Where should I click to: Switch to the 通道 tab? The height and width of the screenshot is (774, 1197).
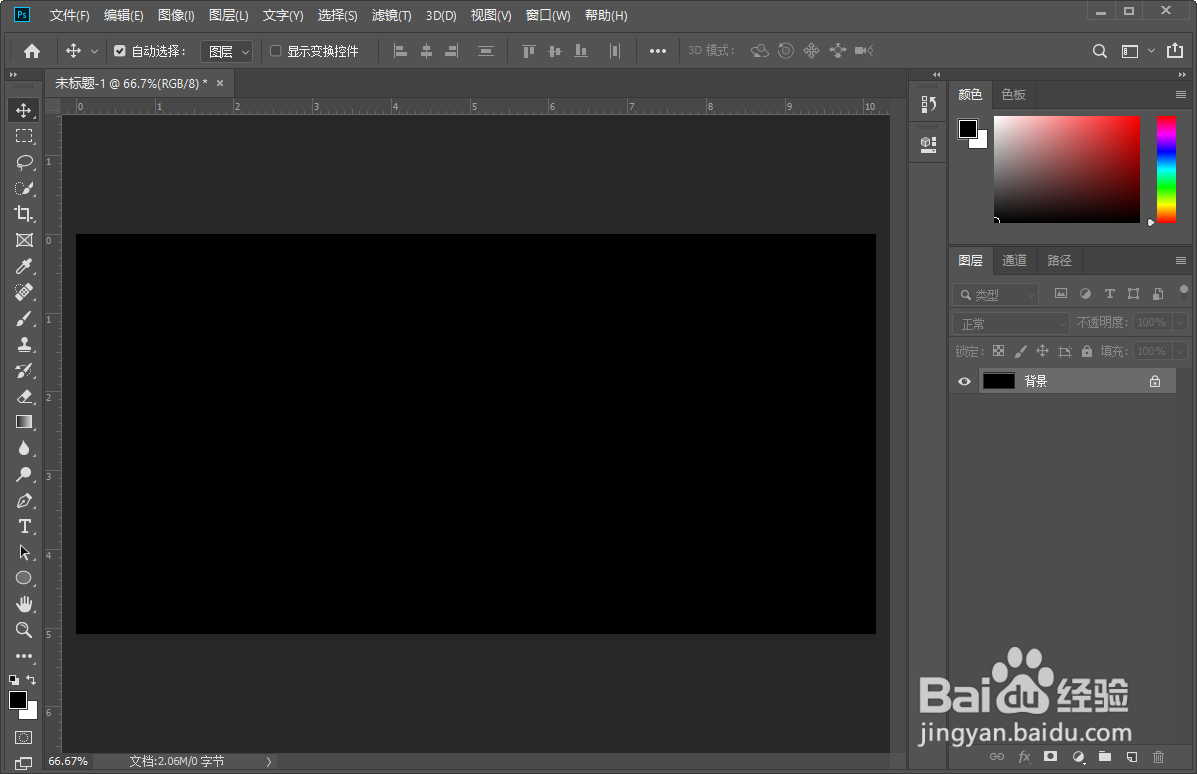point(1014,260)
